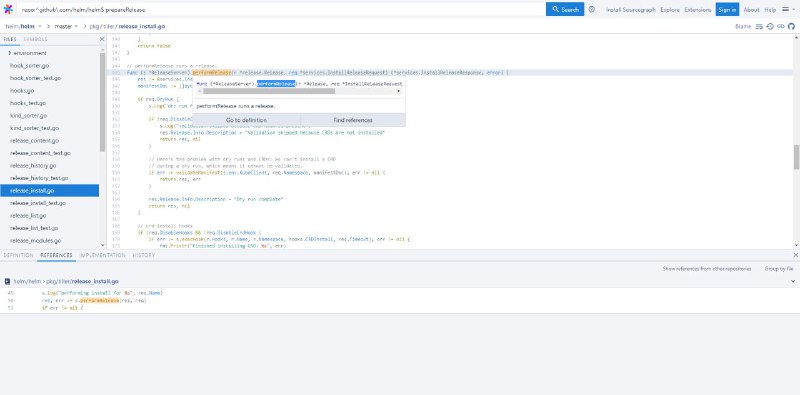Open release_content_test.go in file tree

pos(40,153)
